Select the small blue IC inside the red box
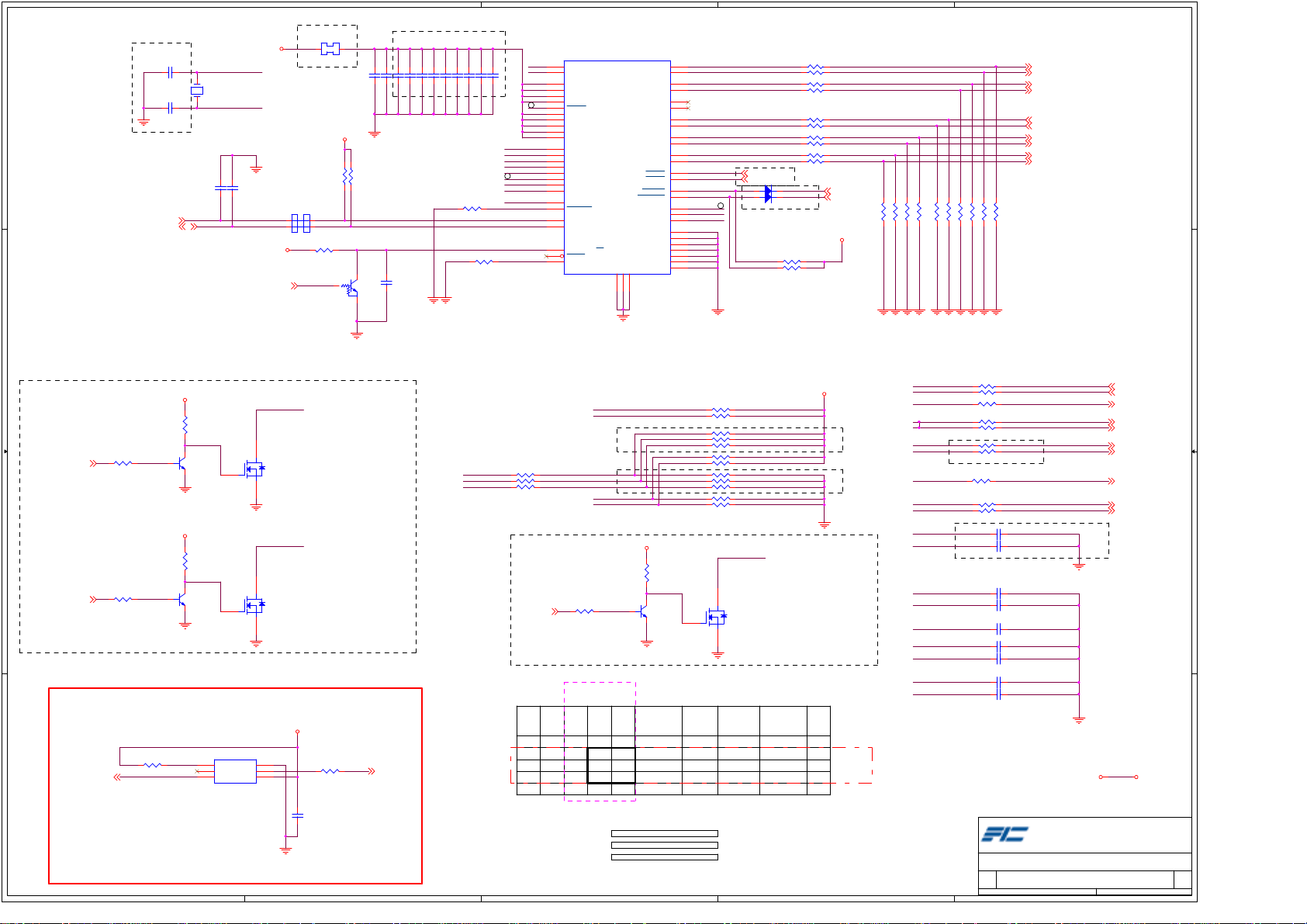Screen dimensions: 1307x924 pos(235,771)
